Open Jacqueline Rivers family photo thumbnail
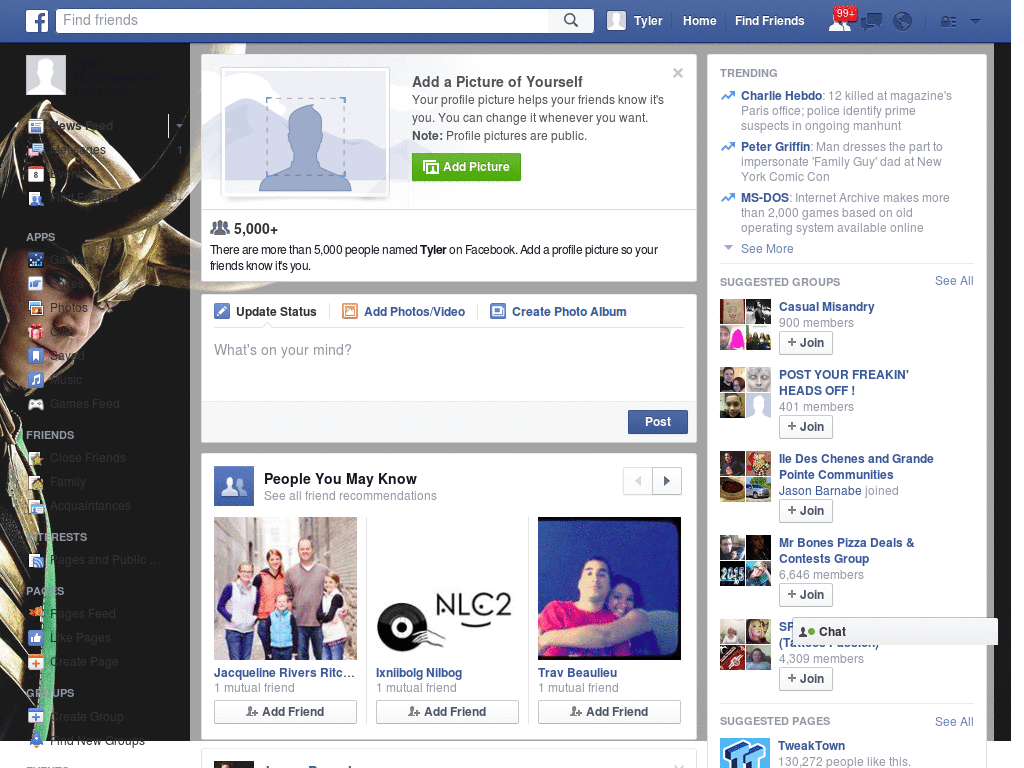This screenshot has width=1024, height=768. pos(285,588)
